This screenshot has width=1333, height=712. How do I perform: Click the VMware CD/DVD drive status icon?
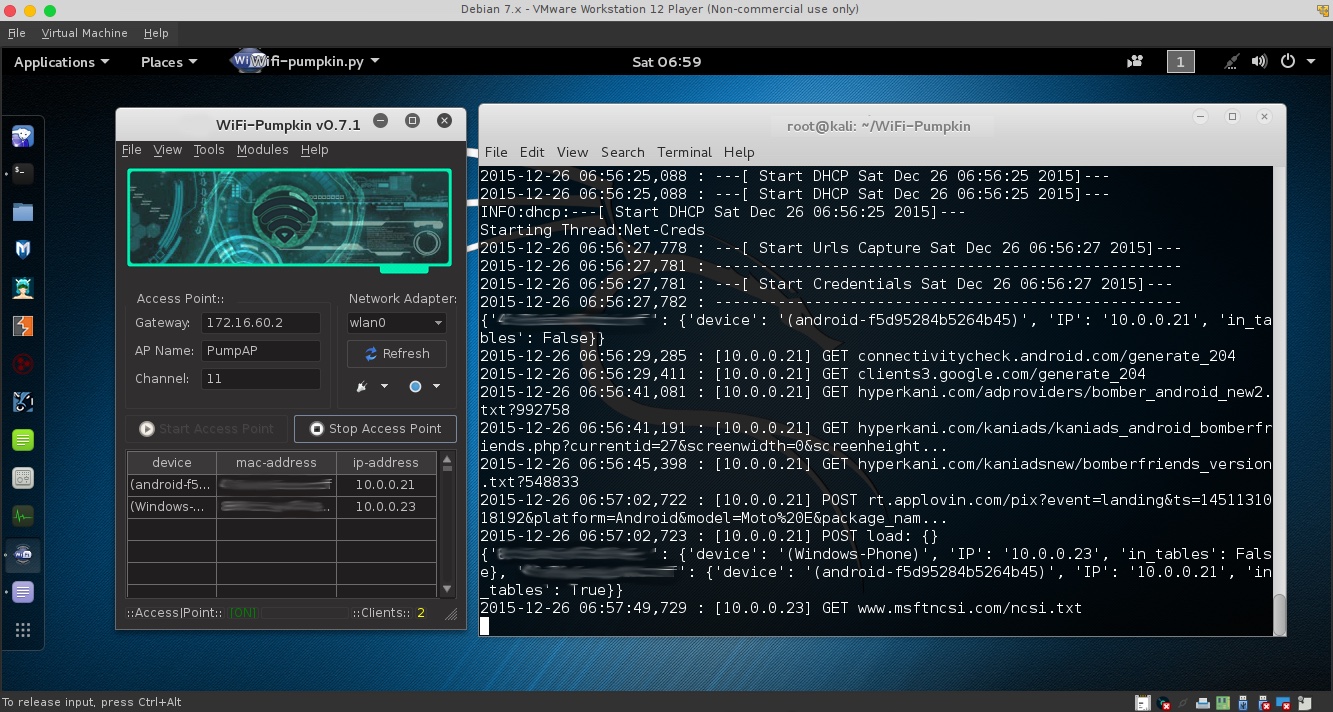coord(1164,703)
